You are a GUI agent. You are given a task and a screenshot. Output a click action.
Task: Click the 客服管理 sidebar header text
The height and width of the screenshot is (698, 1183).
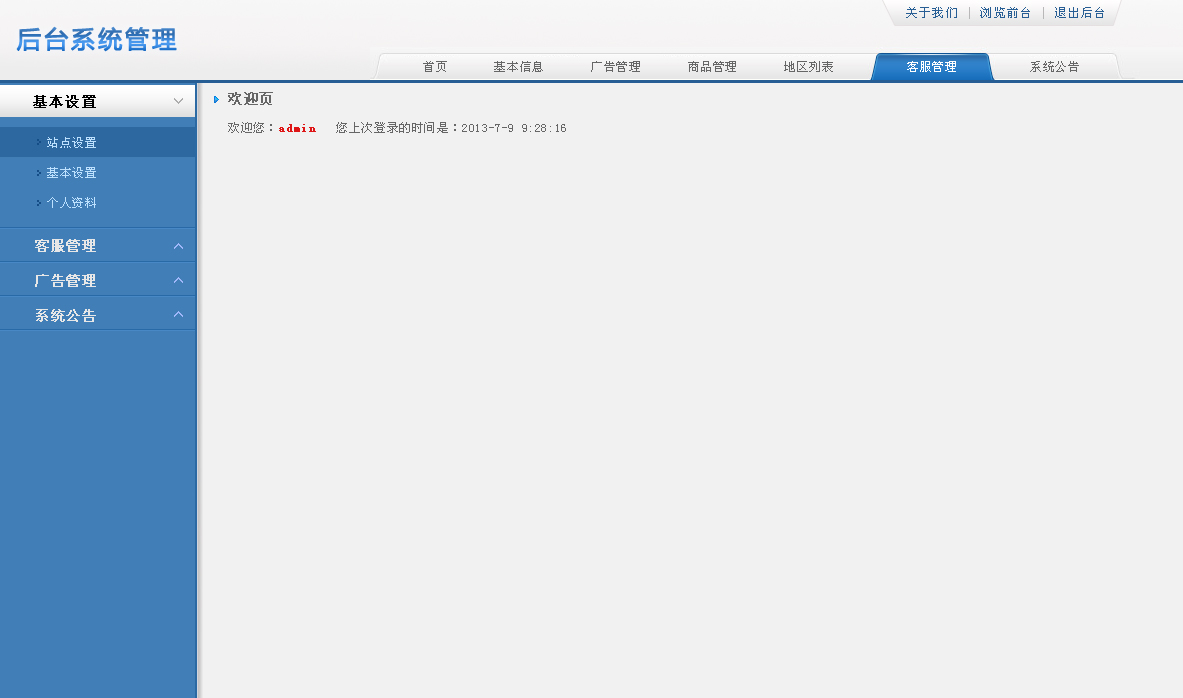[65, 246]
